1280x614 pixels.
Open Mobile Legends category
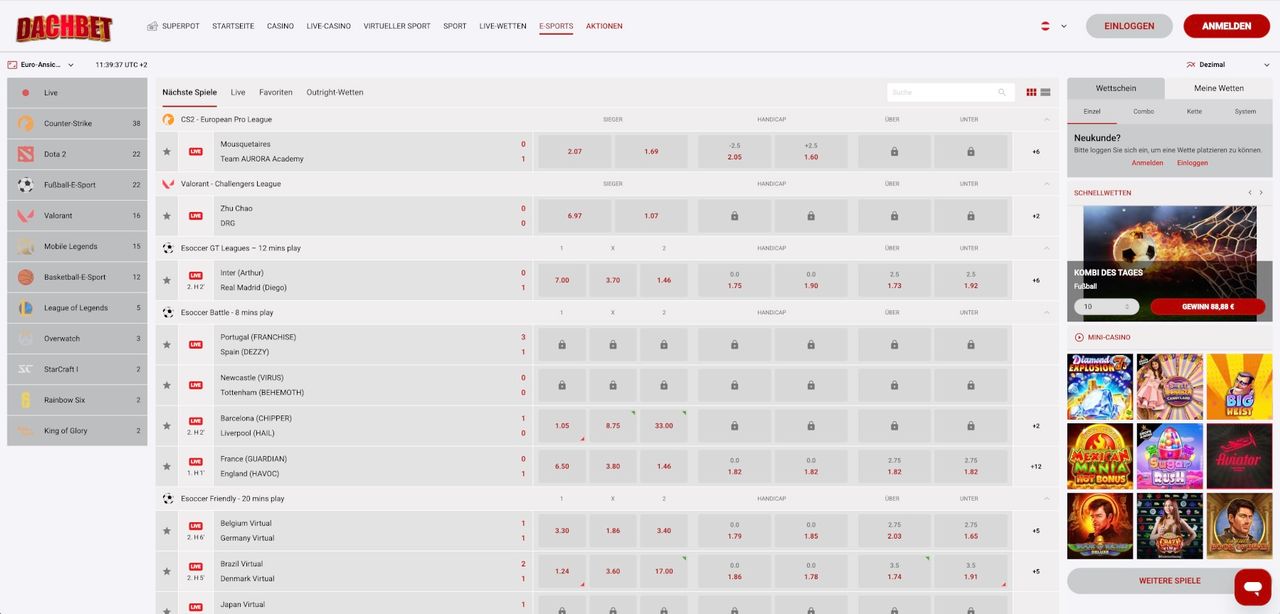[77, 246]
